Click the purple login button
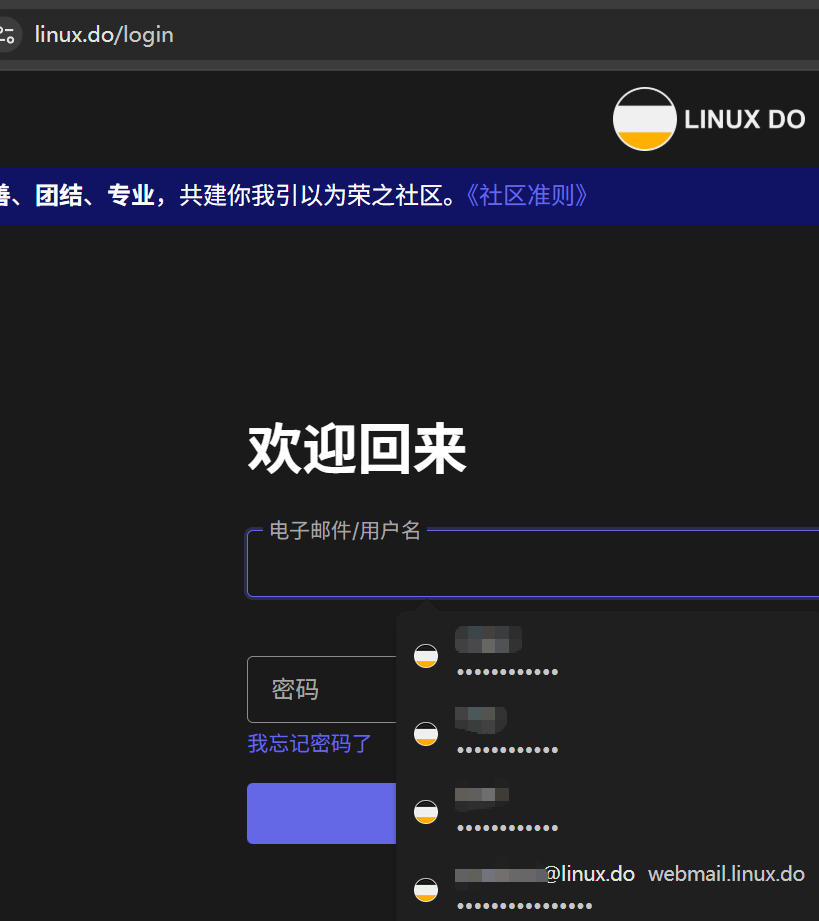This screenshot has width=819, height=921. [x=322, y=814]
